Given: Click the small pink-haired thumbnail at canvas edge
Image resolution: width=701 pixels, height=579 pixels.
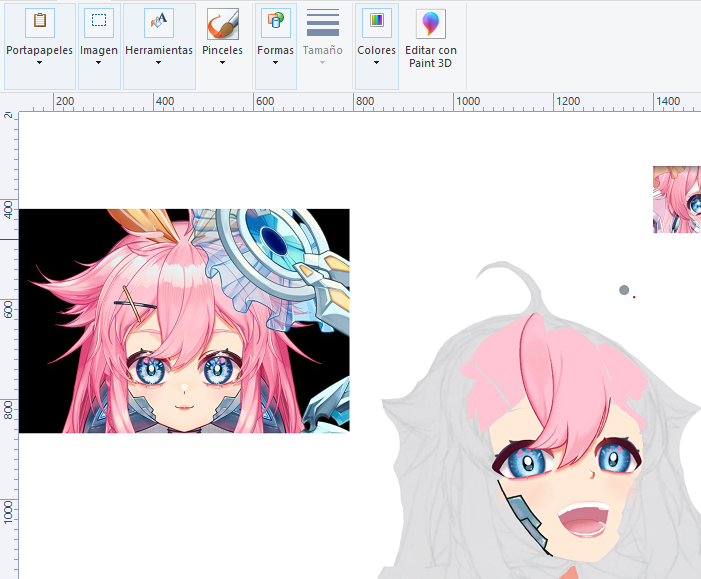Looking at the screenshot, I should click(x=677, y=199).
